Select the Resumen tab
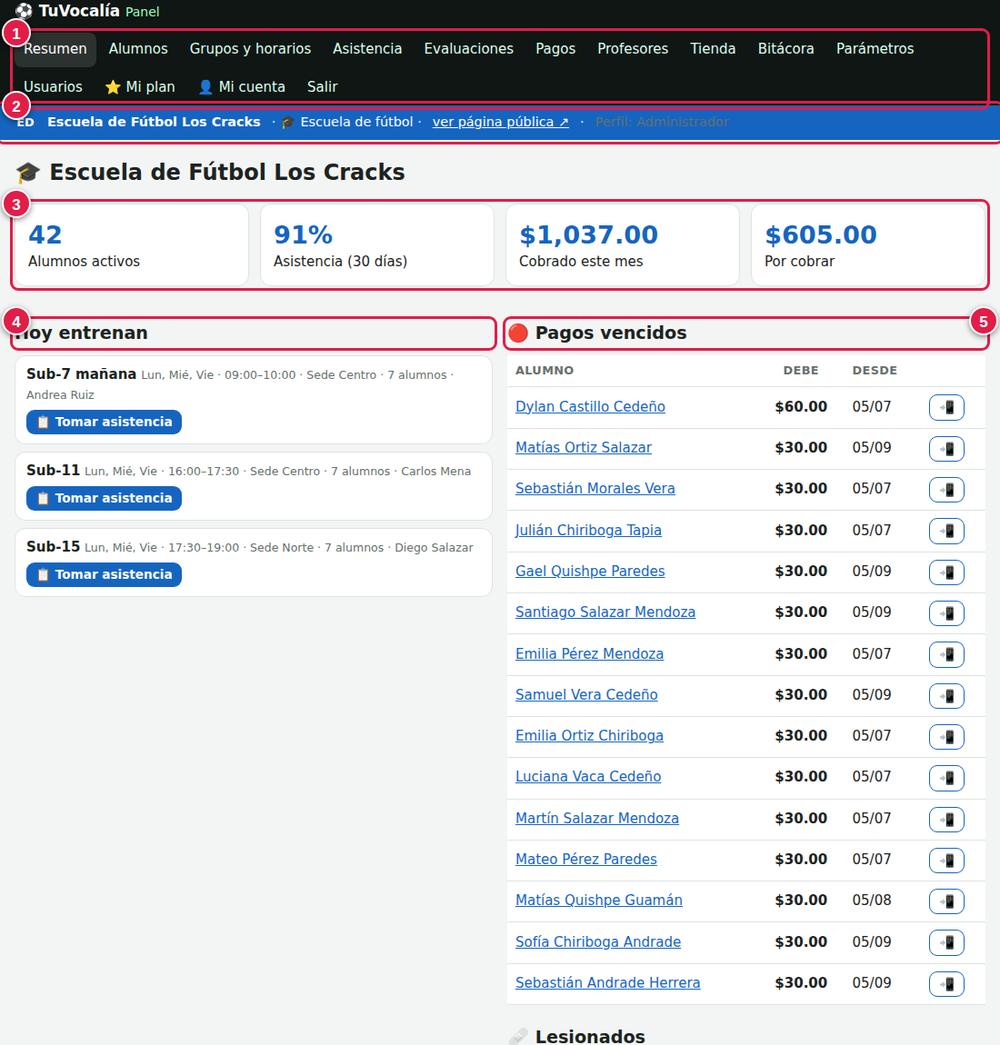 pos(55,49)
